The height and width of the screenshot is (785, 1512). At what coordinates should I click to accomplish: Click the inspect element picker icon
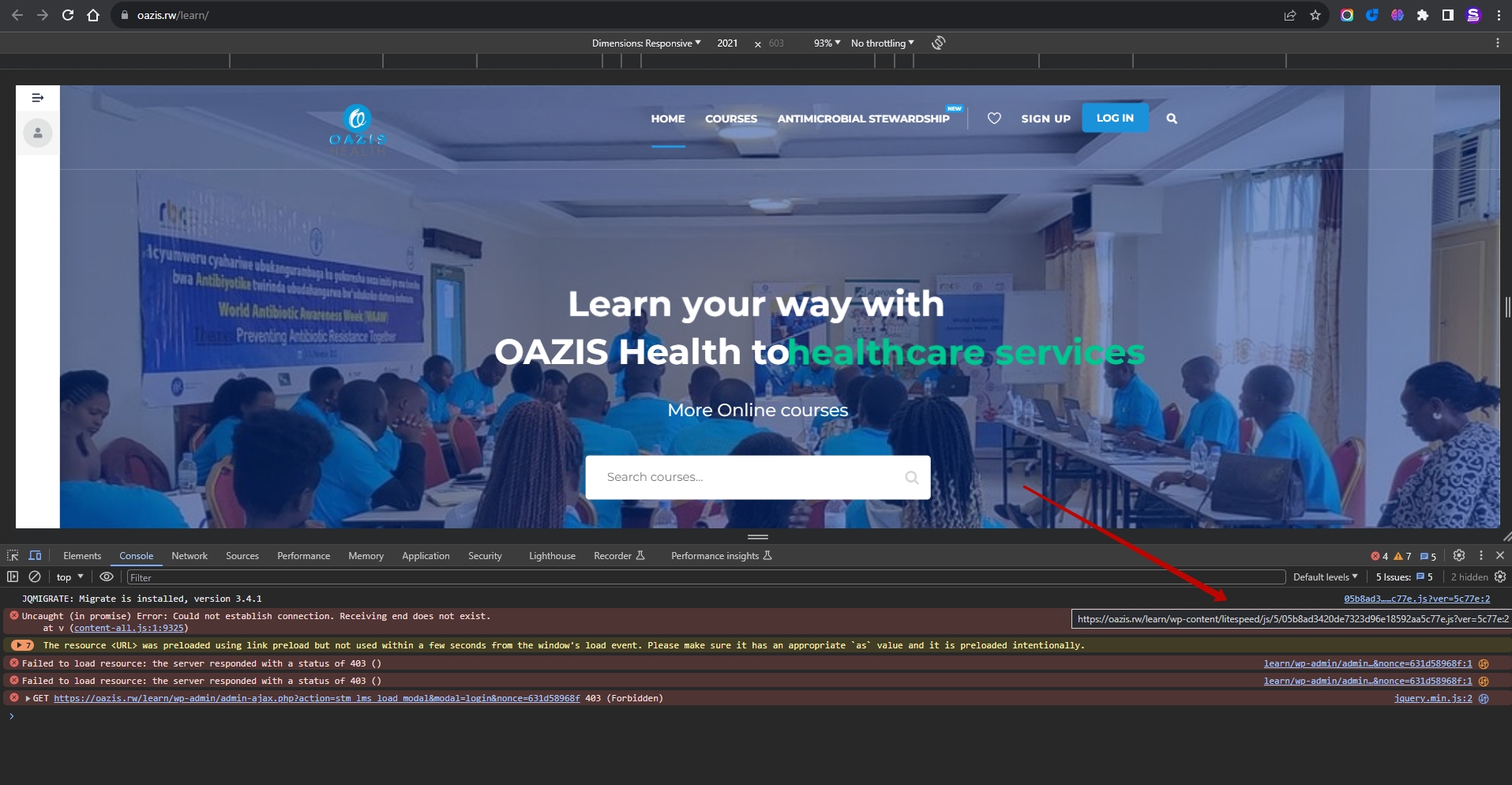[x=13, y=555]
